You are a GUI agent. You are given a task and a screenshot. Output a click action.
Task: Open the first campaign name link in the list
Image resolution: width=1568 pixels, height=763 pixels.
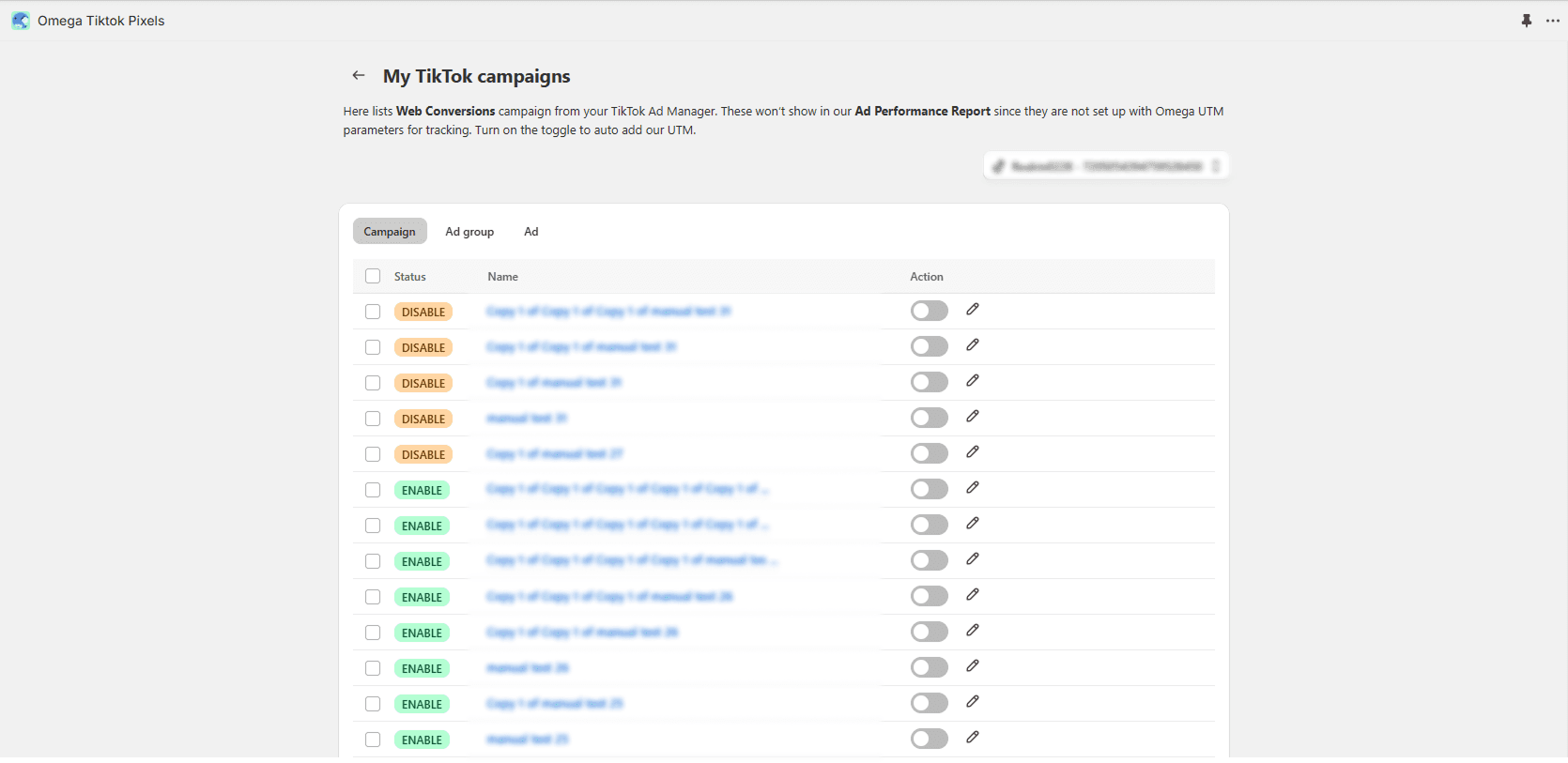click(608, 312)
